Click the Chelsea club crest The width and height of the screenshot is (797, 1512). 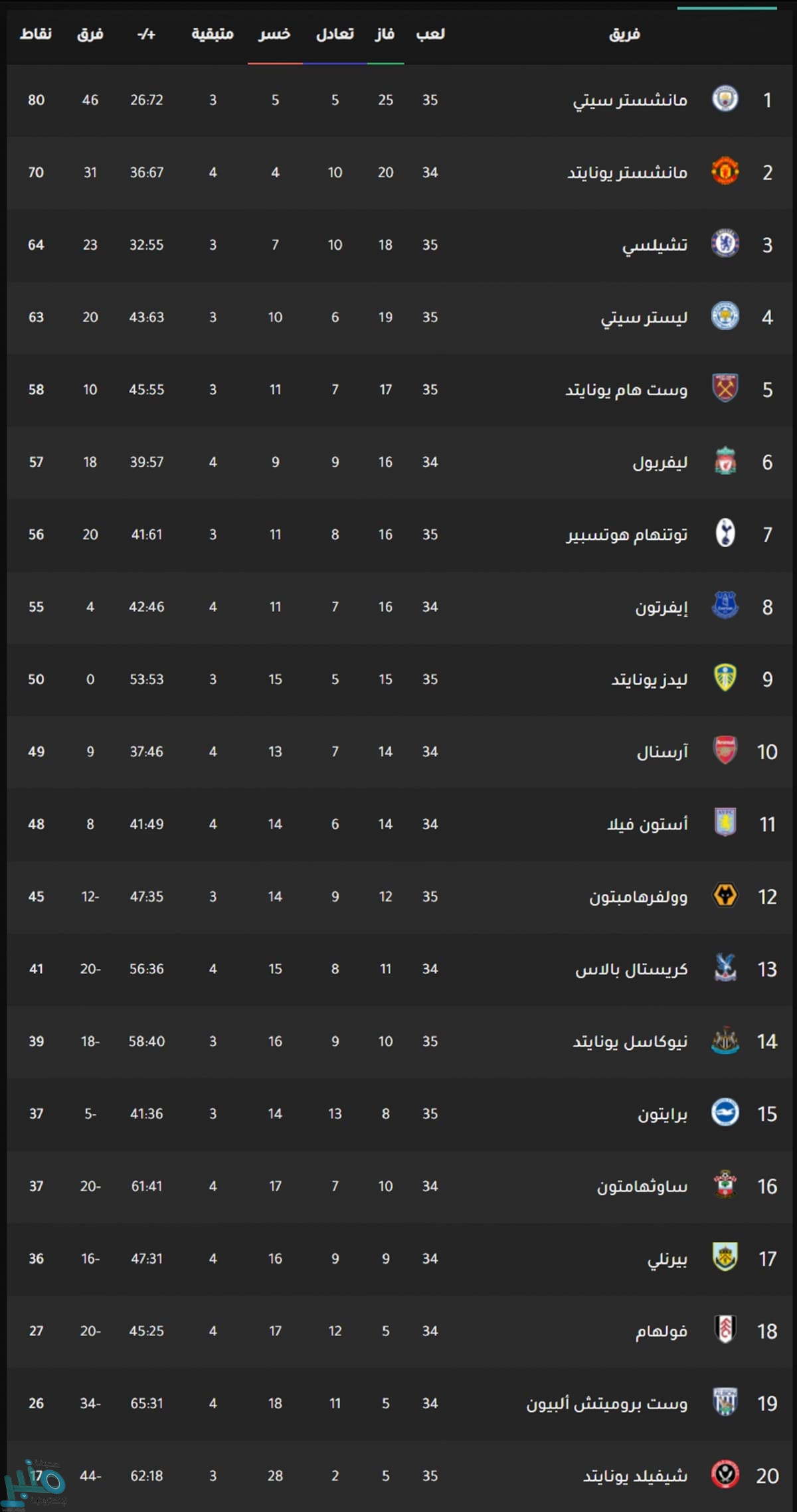click(725, 244)
